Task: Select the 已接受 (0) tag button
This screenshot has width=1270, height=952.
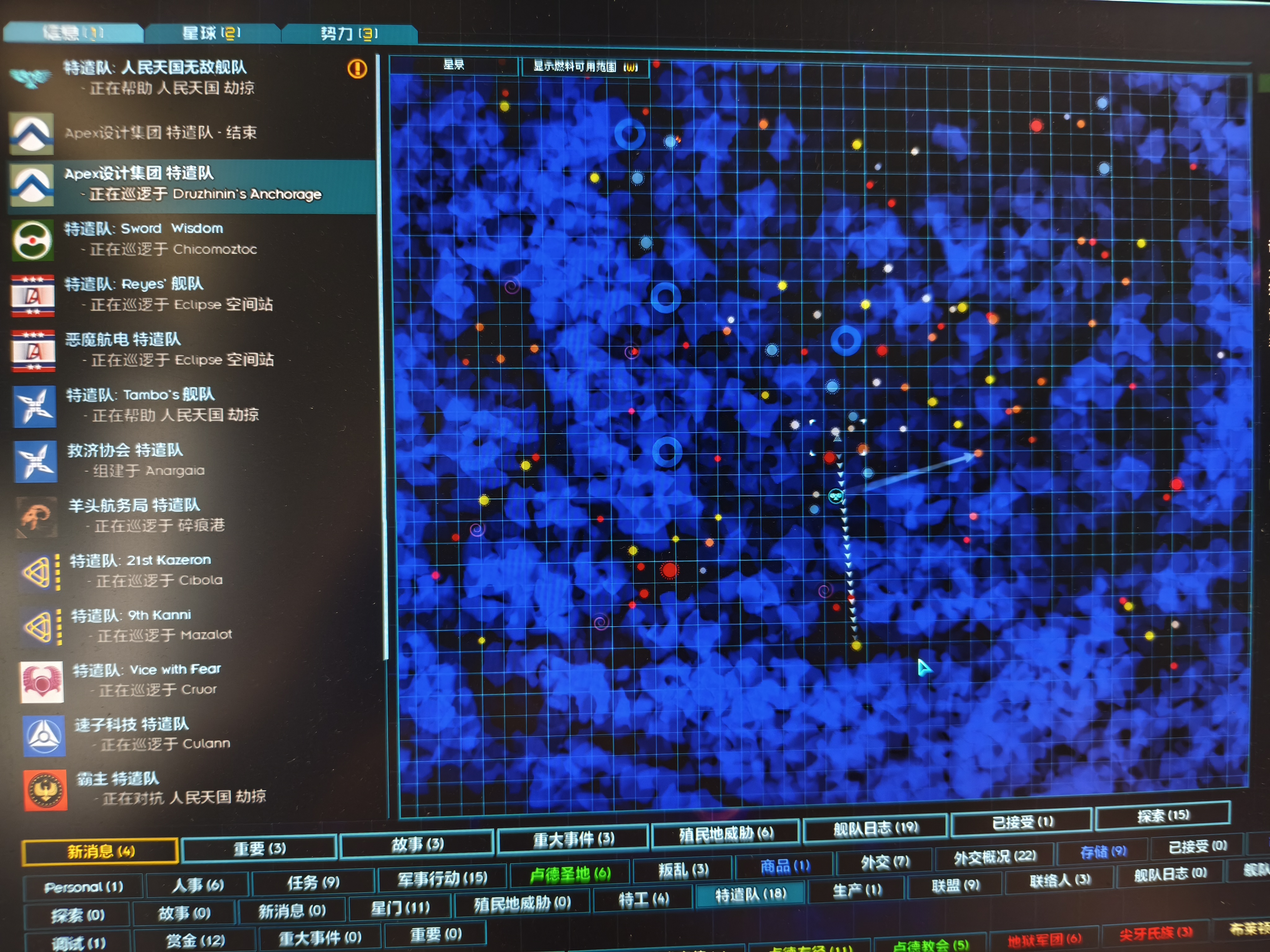Action: 1198,847
